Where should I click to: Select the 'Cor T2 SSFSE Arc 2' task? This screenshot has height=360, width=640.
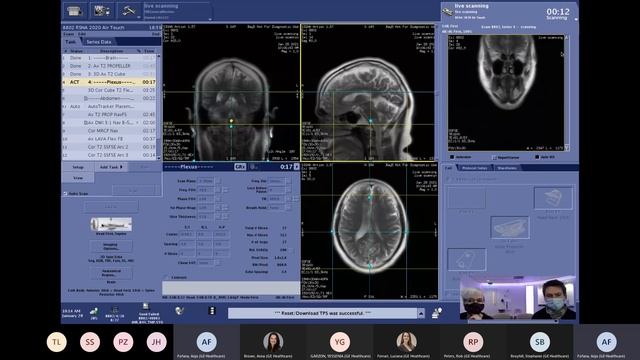click(109, 147)
